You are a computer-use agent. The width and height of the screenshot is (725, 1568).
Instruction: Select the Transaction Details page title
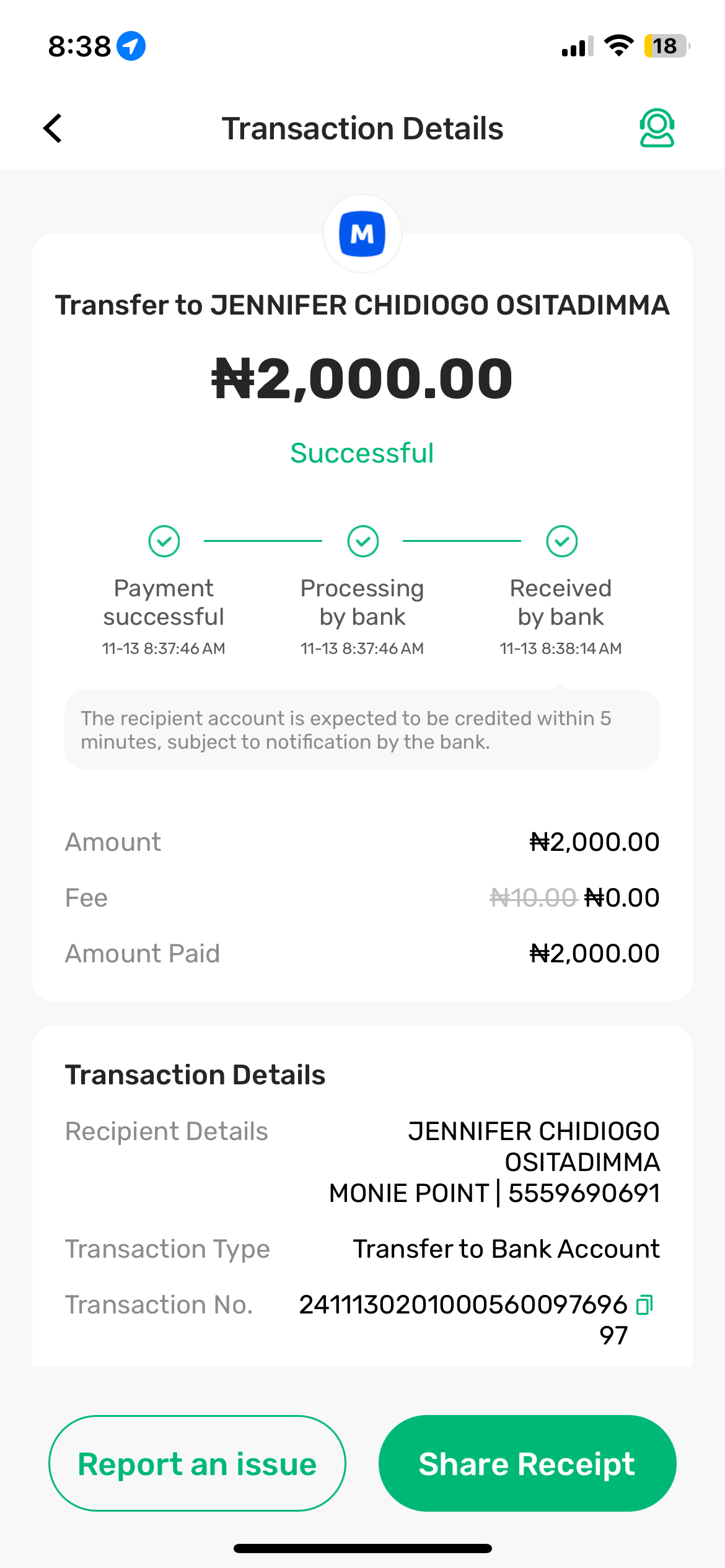(x=362, y=129)
